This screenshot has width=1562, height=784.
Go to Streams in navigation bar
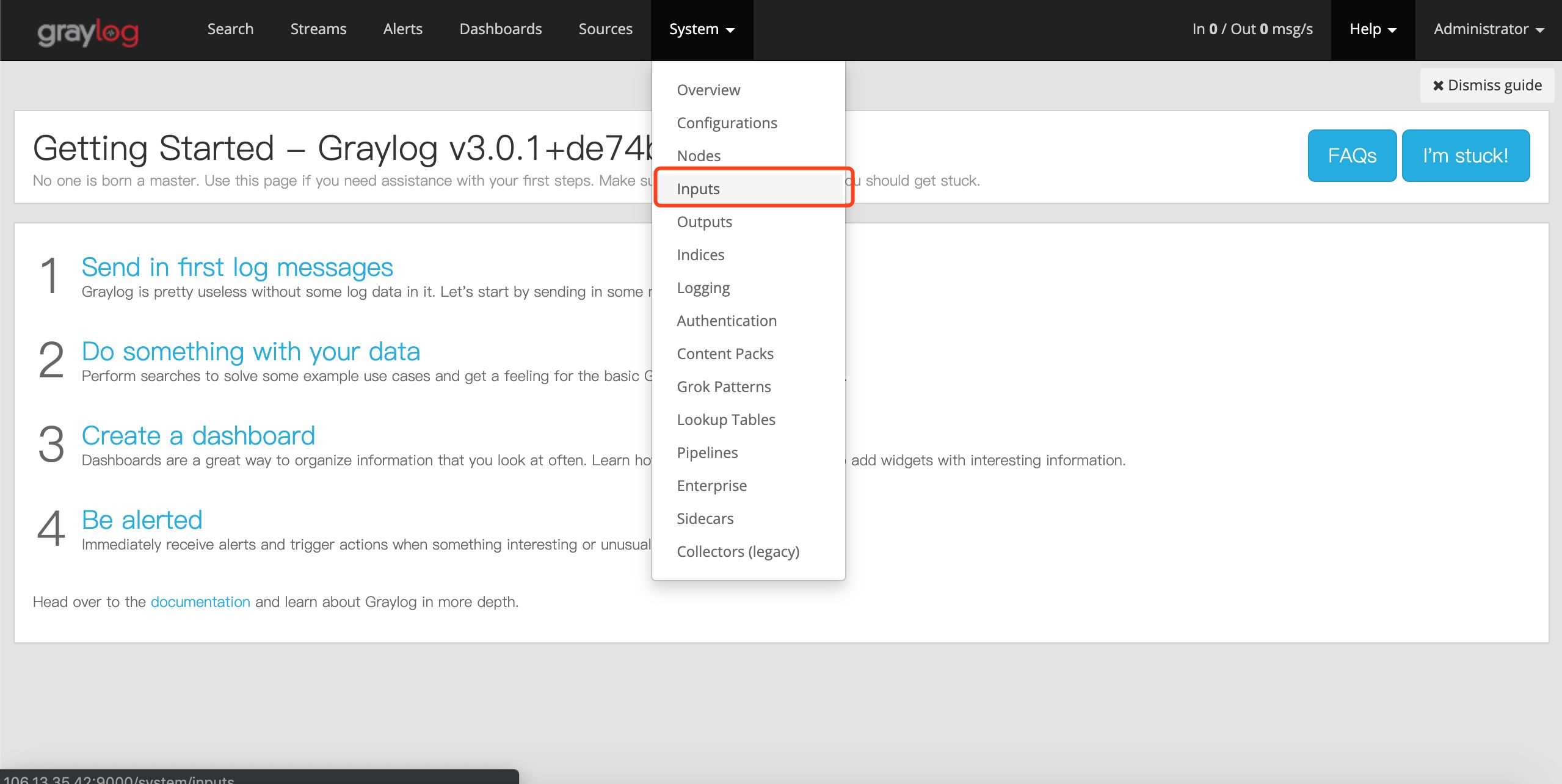[x=318, y=29]
